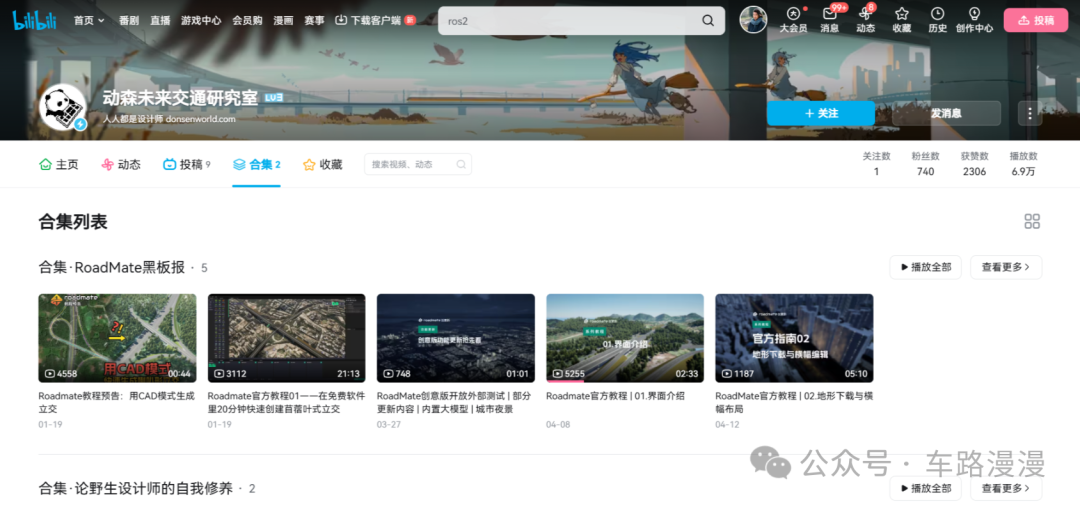This screenshot has width=1080, height=507.
Task: Open the three-dot more options menu
Action: pyautogui.click(x=1030, y=113)
